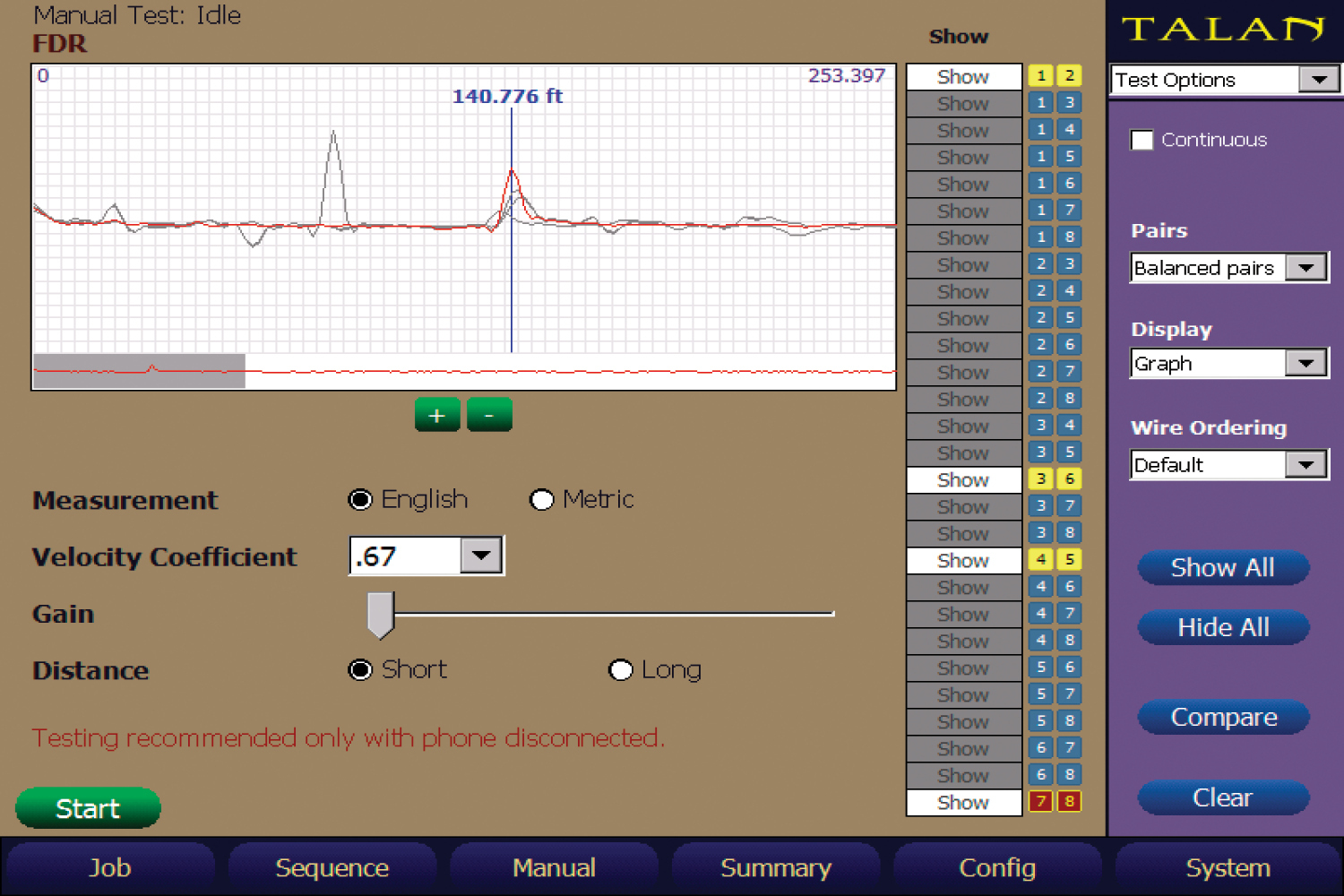The image size is (1344, 896).
Task: Open the Config tab
Action: 997,867
